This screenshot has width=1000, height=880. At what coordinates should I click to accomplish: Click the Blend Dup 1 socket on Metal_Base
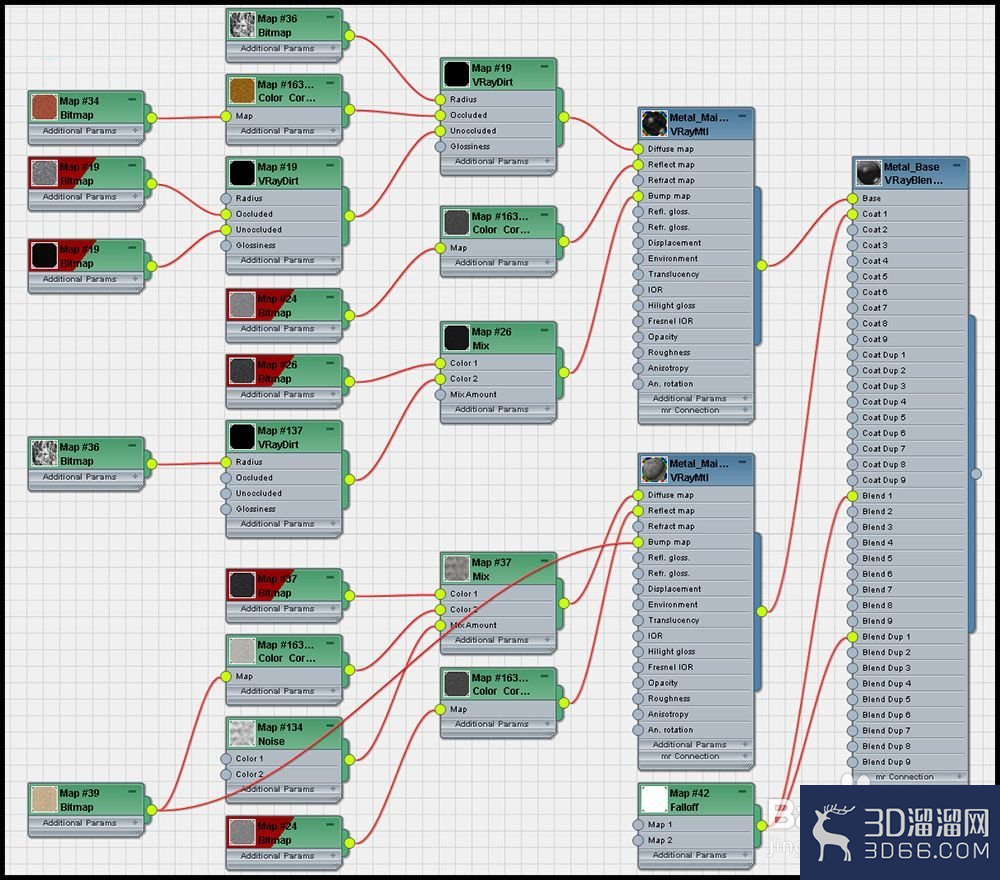point(853,637)
